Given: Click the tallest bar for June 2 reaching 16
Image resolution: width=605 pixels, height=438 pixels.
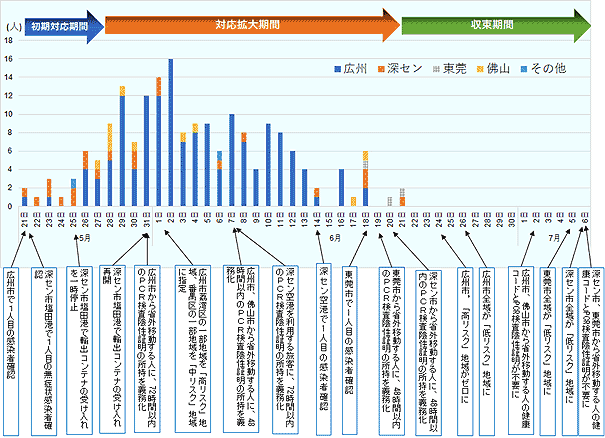Looking at the screenshot, I should (x=171, y=133).
